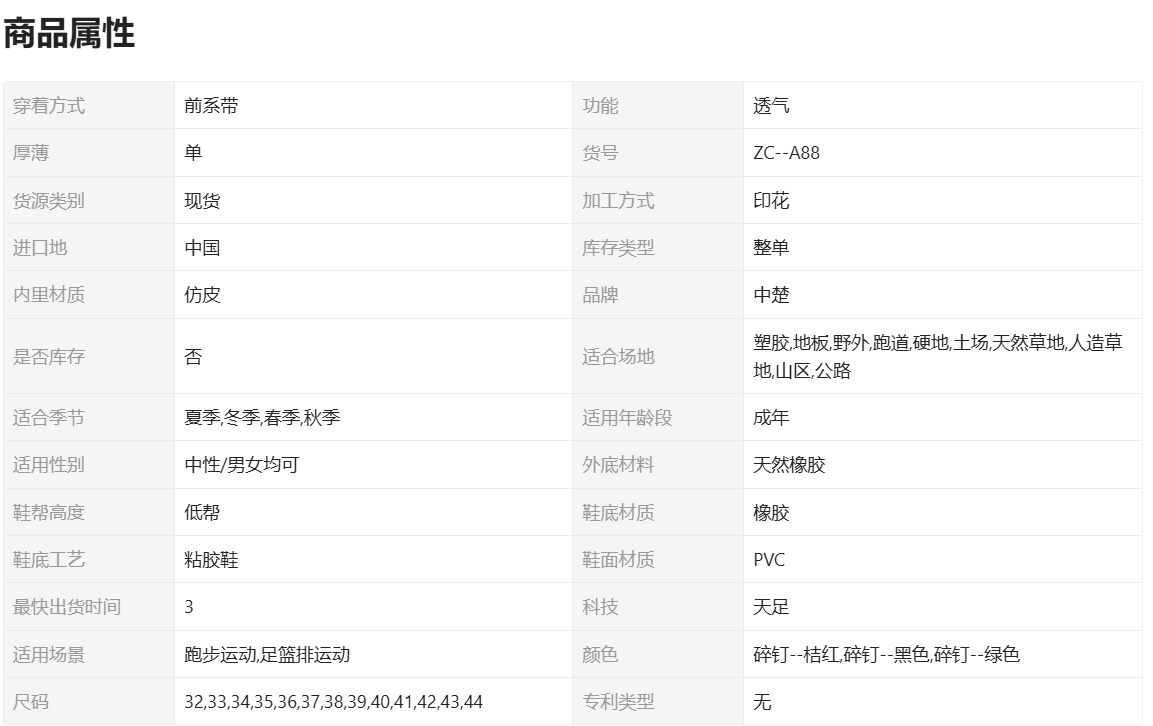Click the 中性/男女均可 gender value
This screenshot has width=1153, height=726.
point(241,465)
